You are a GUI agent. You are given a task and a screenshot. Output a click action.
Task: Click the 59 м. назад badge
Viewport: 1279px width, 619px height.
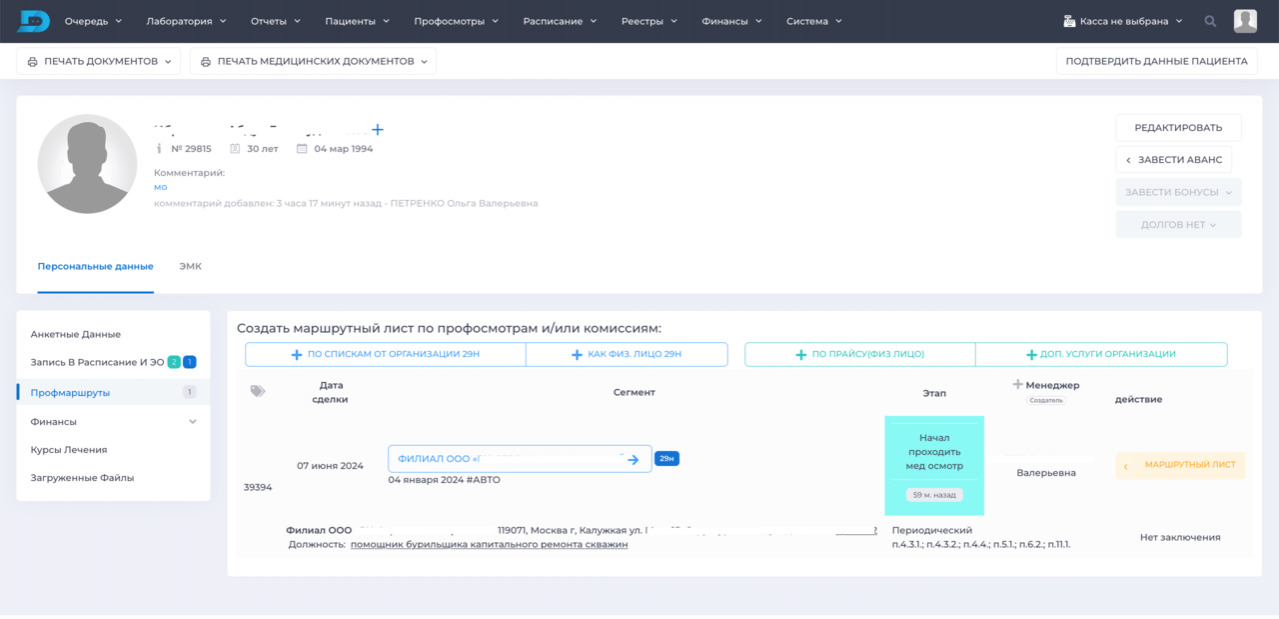pyautogui.click(x=934, y=494)
